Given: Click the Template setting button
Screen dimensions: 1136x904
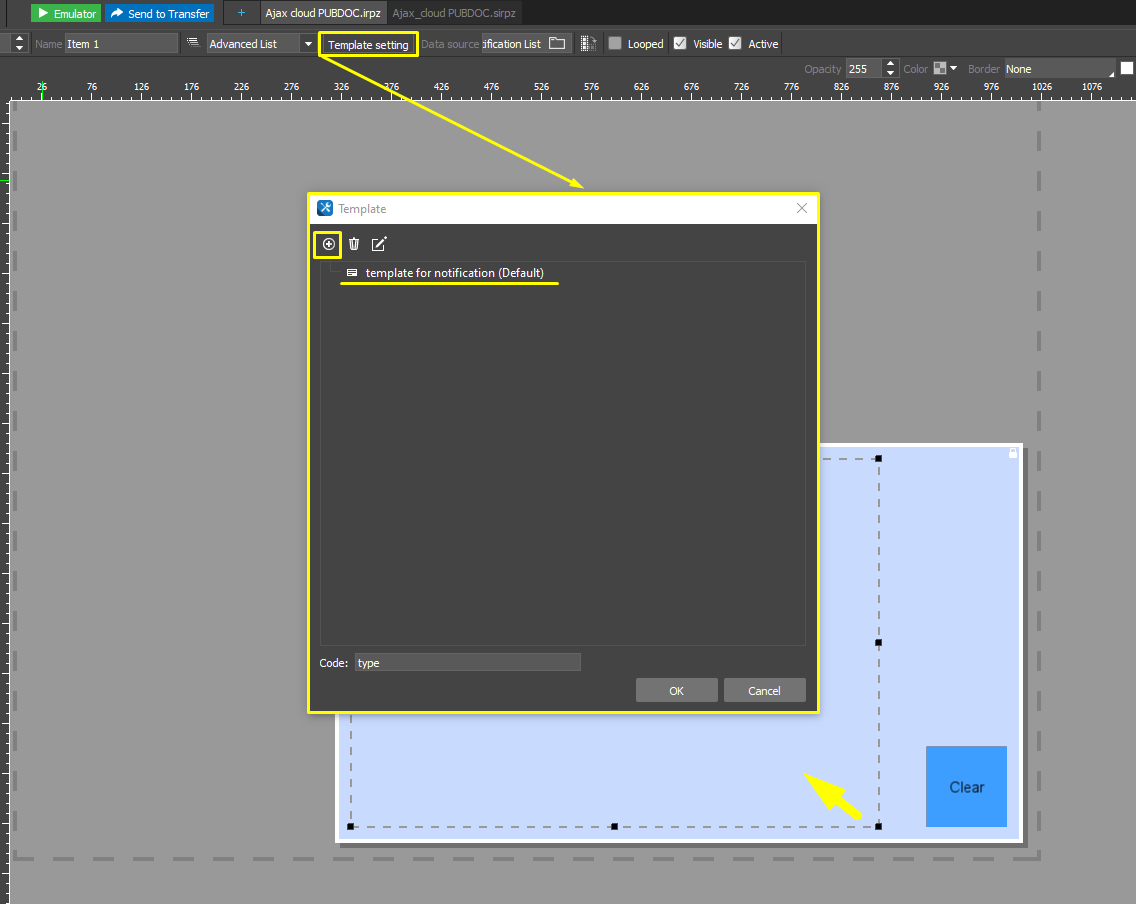Looking at the screenshot, I should tap(368, 44).
